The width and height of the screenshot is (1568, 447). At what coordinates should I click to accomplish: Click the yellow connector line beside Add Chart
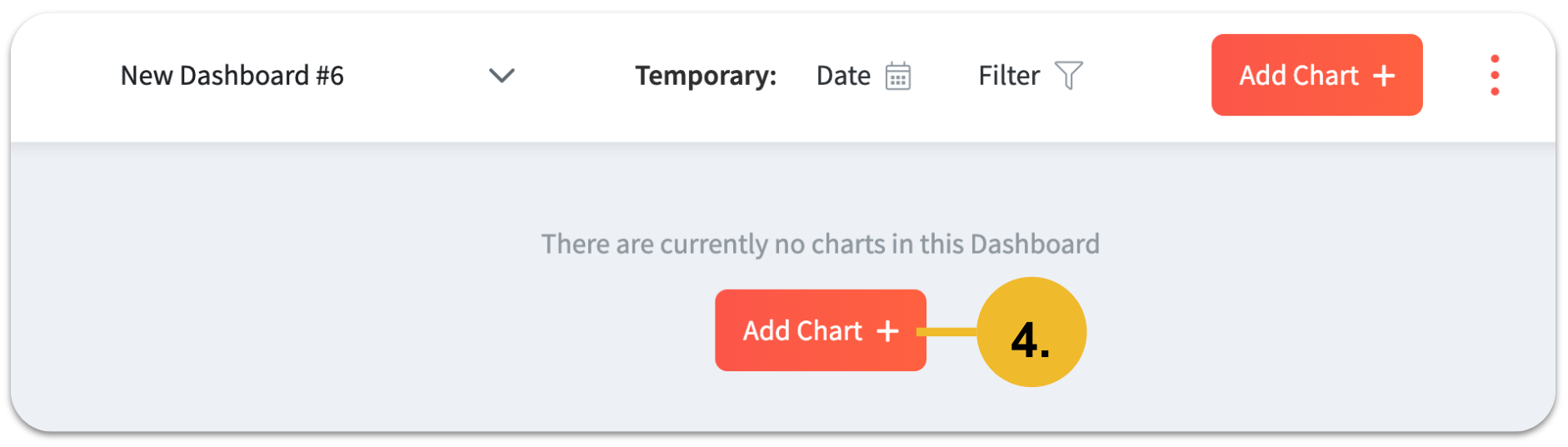(951, 331)
